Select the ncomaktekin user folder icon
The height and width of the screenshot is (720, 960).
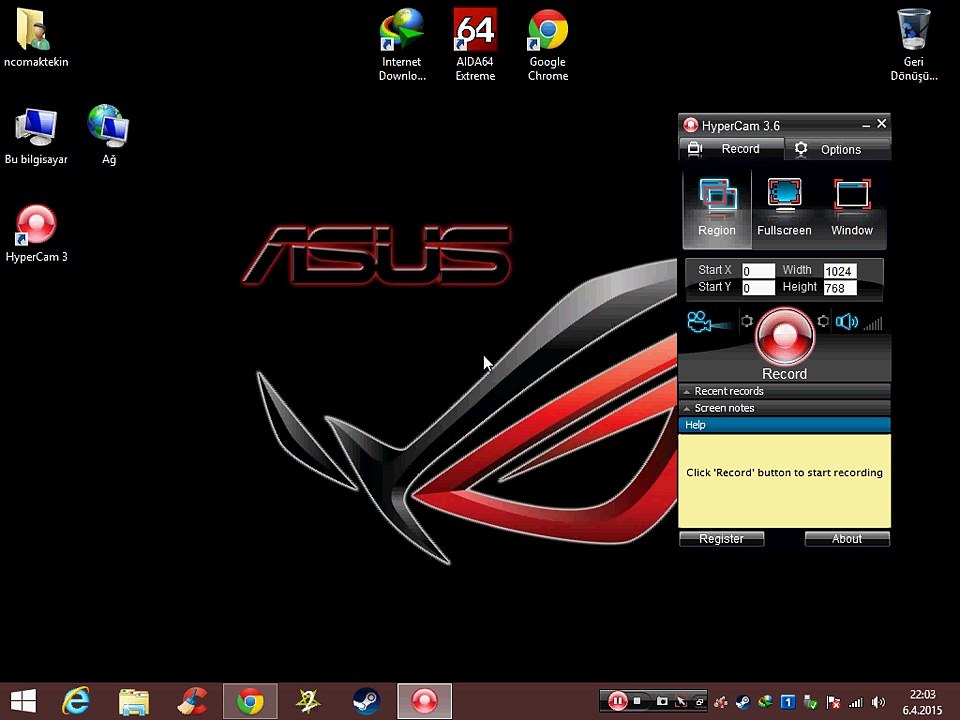(x=36, y=38)
